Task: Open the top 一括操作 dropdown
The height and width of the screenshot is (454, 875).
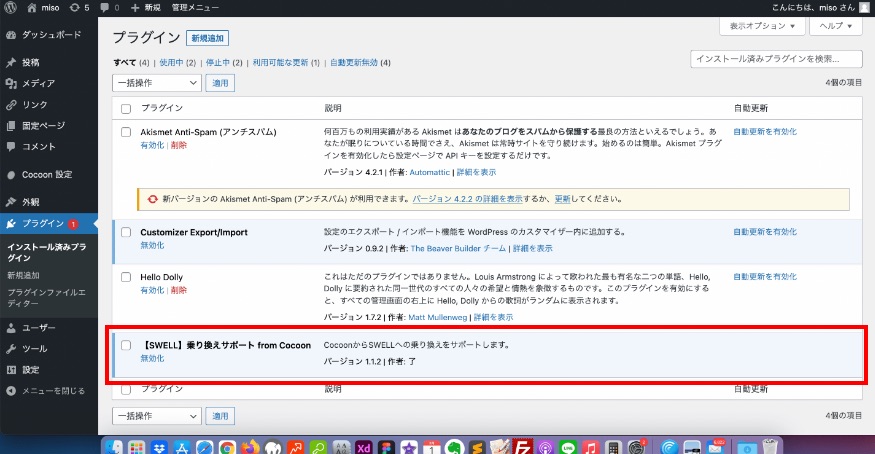Action: (x=157, y=83)
